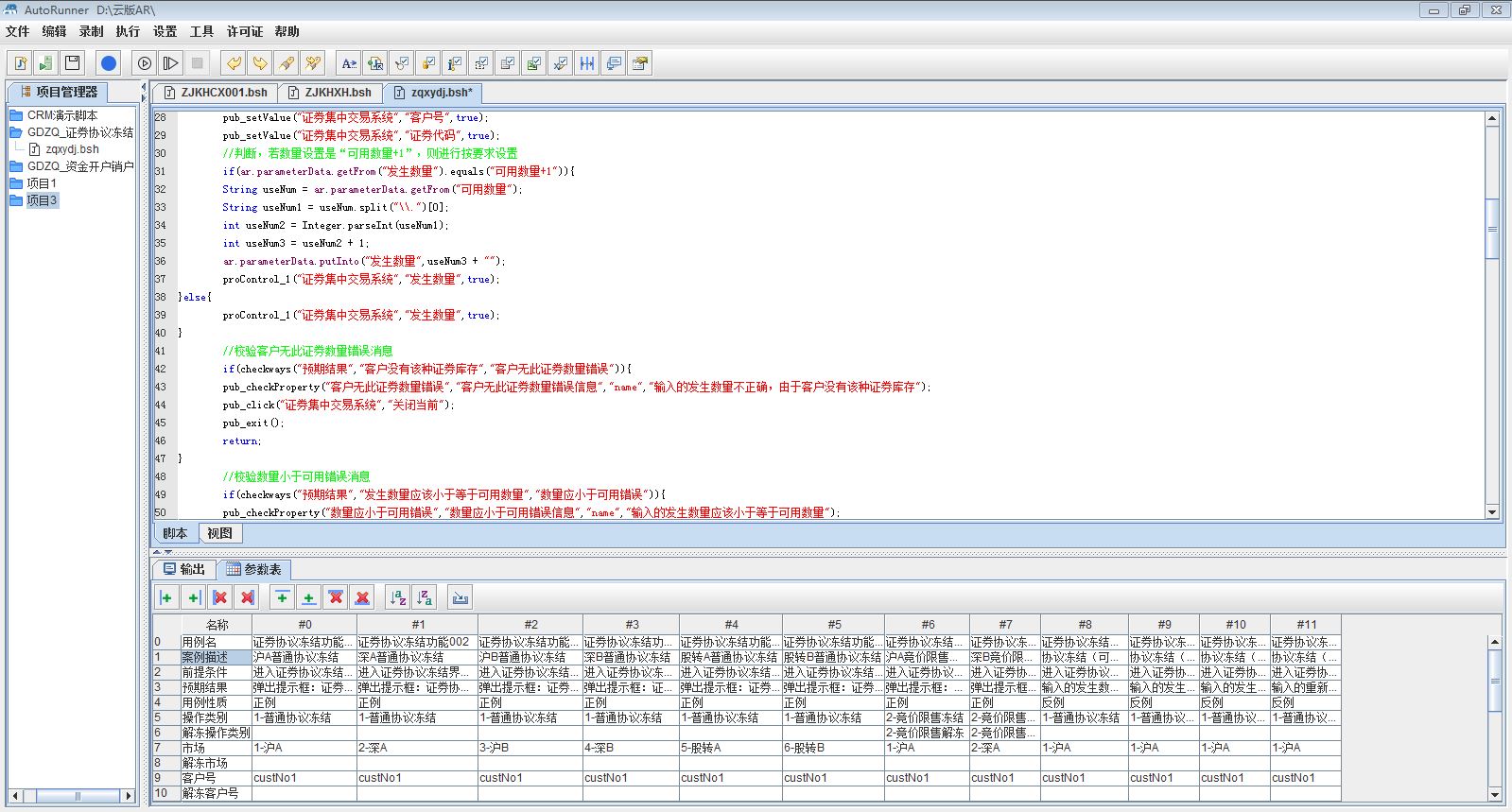Click the new script toolbar icon
Screen dimensions: 1512x812
20,63
